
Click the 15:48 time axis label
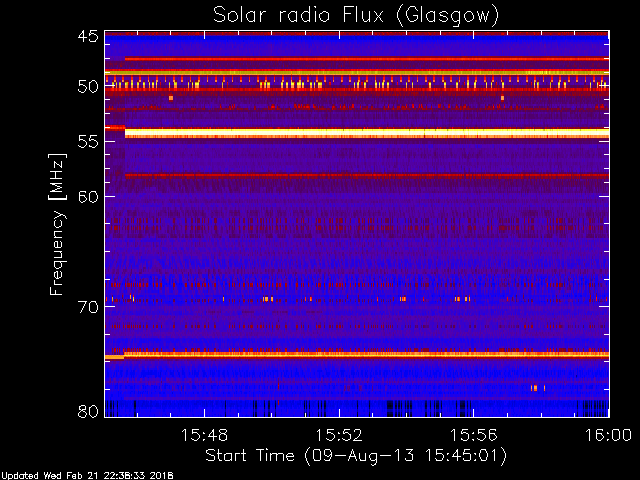tap(204, 435)
